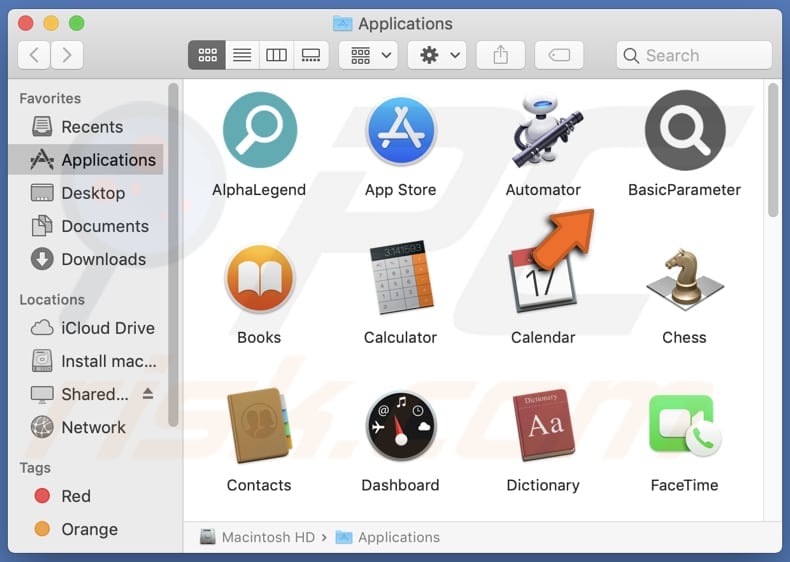Open iCloud Drive in the sidebar
Viewport: 790px width, 562px height.
(86, 328)
